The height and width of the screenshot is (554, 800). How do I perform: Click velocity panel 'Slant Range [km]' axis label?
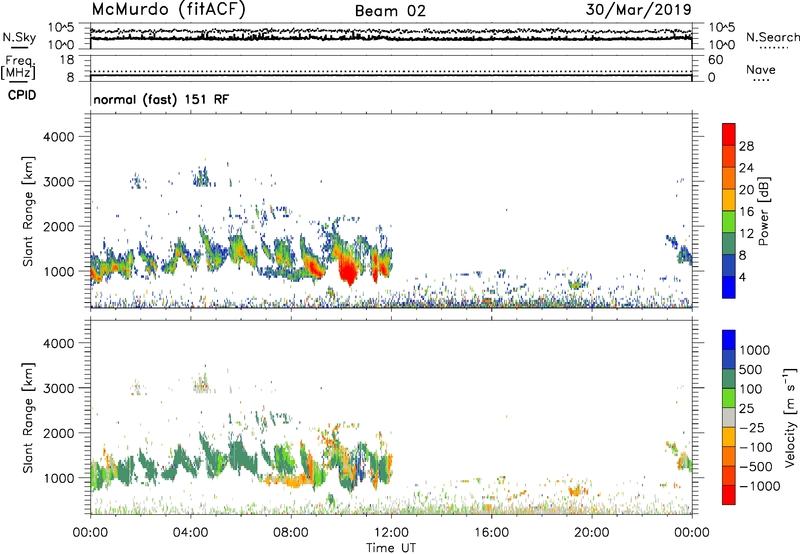pyautogui.click(x=28, y=417)
